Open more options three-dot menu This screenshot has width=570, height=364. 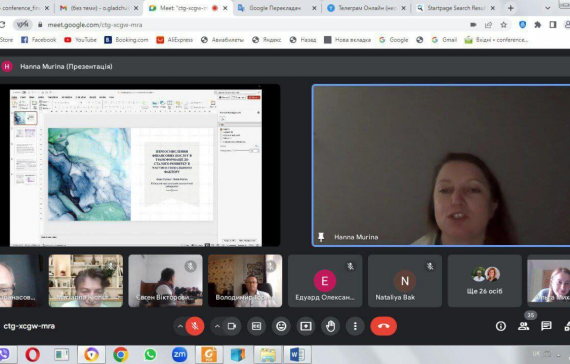click(x=355, y=326)
